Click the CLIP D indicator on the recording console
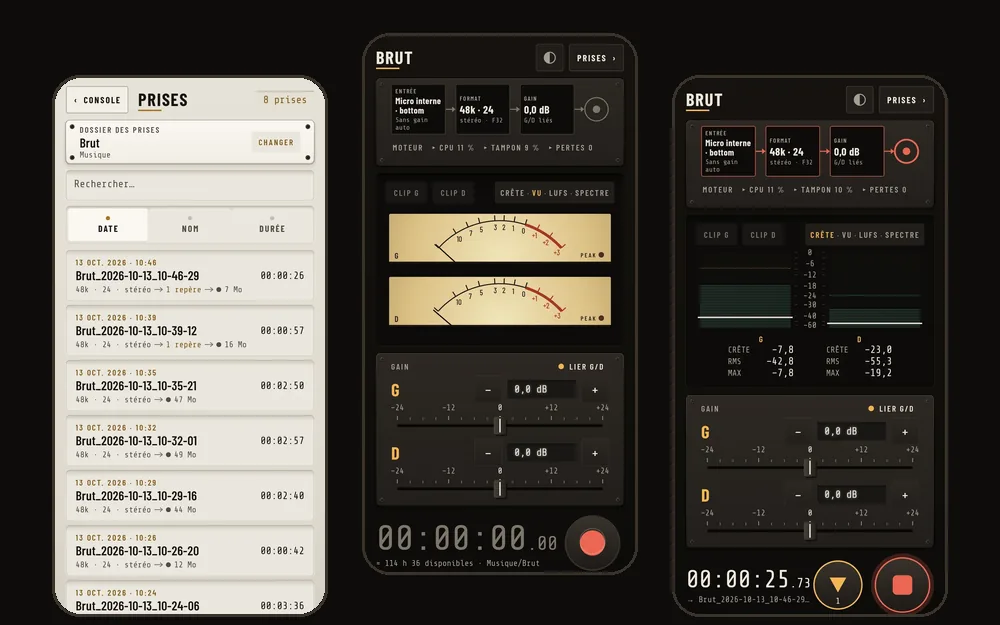The height and width of the screenshot is (625, 1000). tap(763, 235)
